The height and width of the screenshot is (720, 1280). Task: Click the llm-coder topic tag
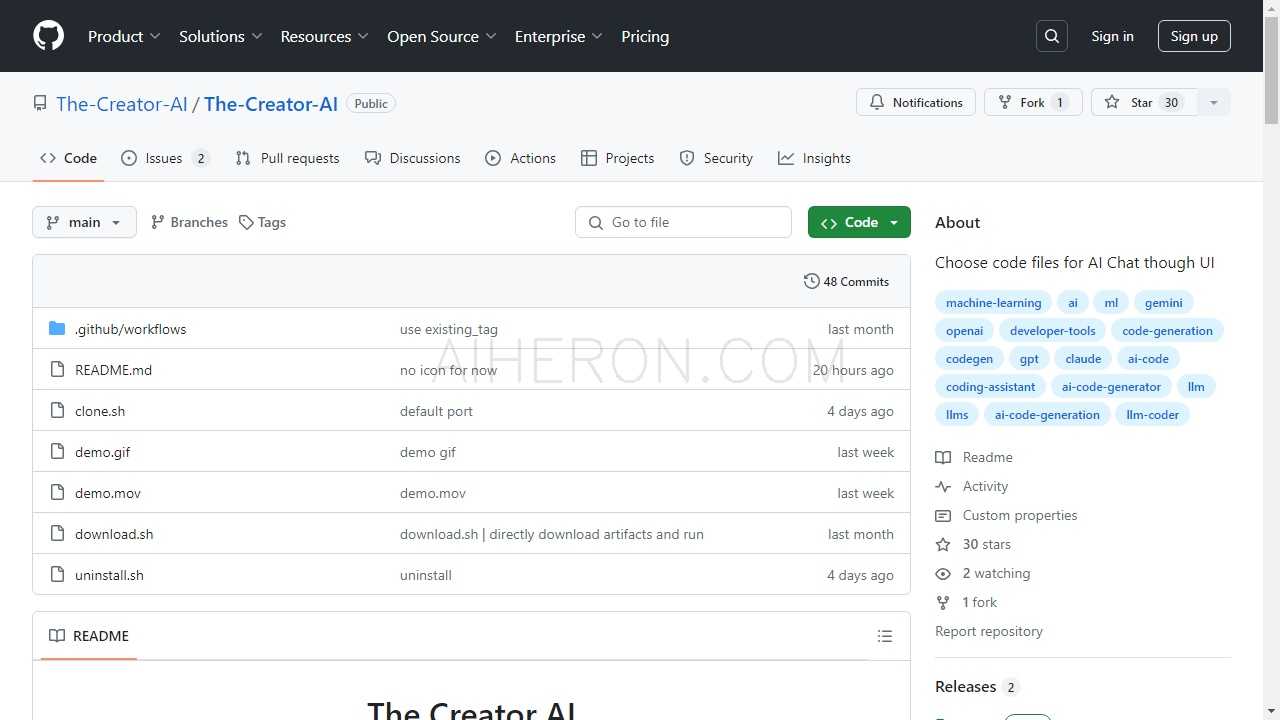(1152, 415)
